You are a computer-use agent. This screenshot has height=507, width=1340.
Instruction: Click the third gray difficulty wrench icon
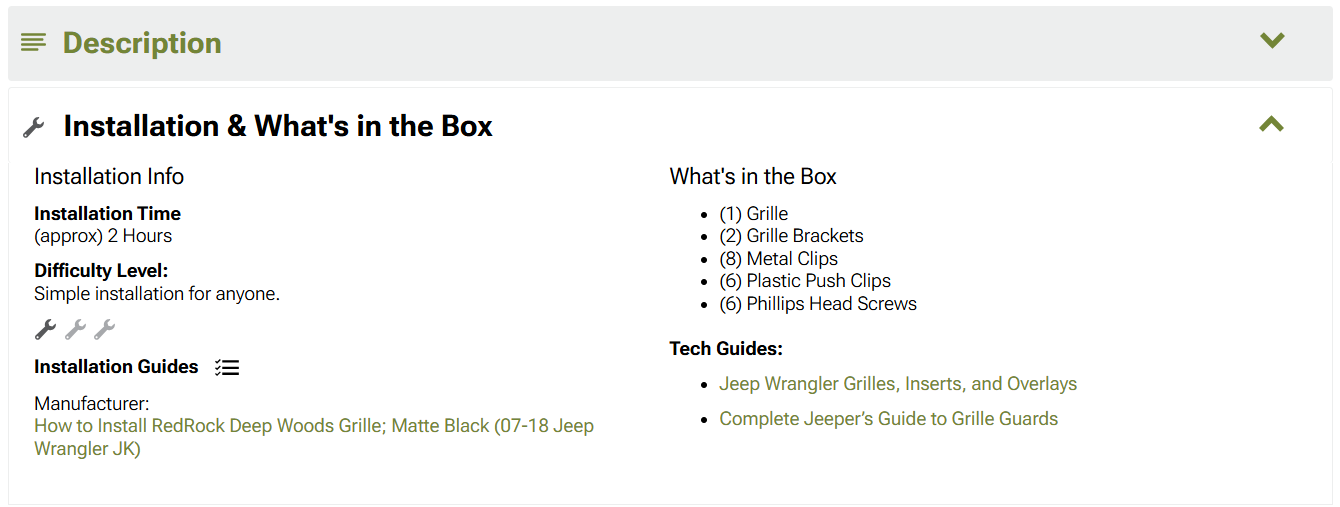point(104,329)
